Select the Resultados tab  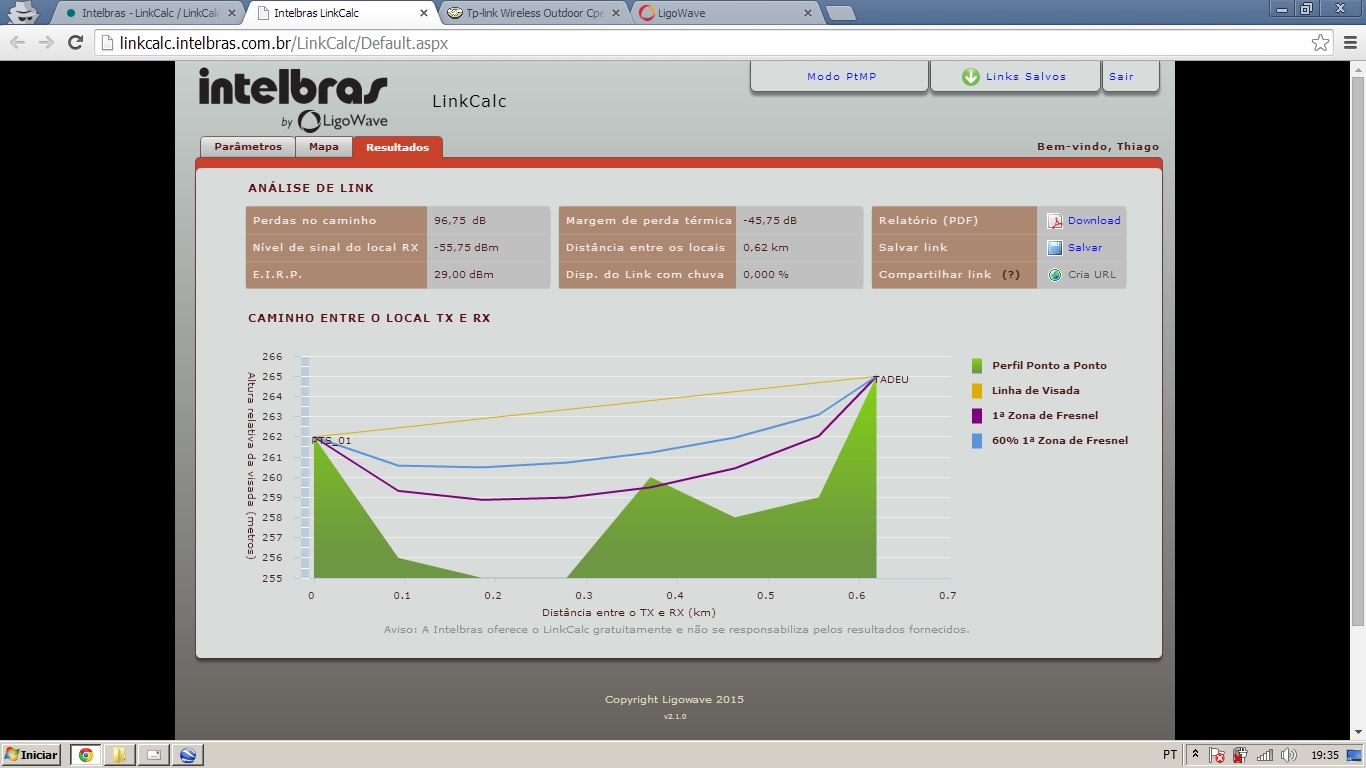(x=397, y=147)
